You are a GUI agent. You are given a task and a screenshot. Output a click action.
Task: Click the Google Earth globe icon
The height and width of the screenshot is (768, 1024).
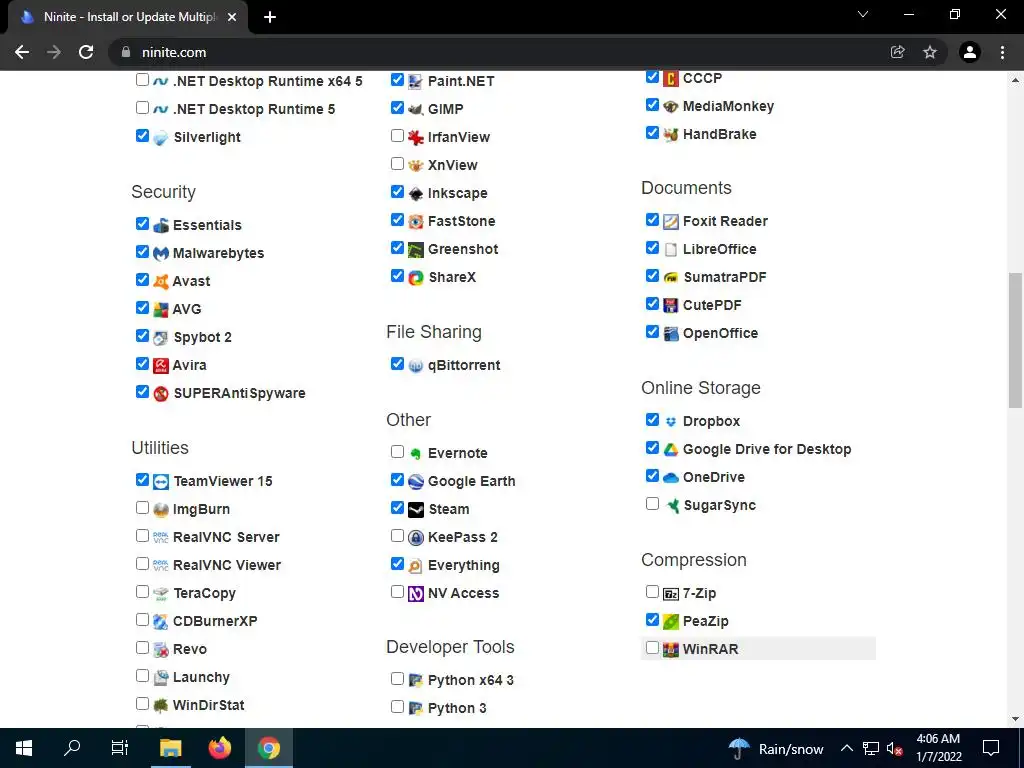point(416,482)
